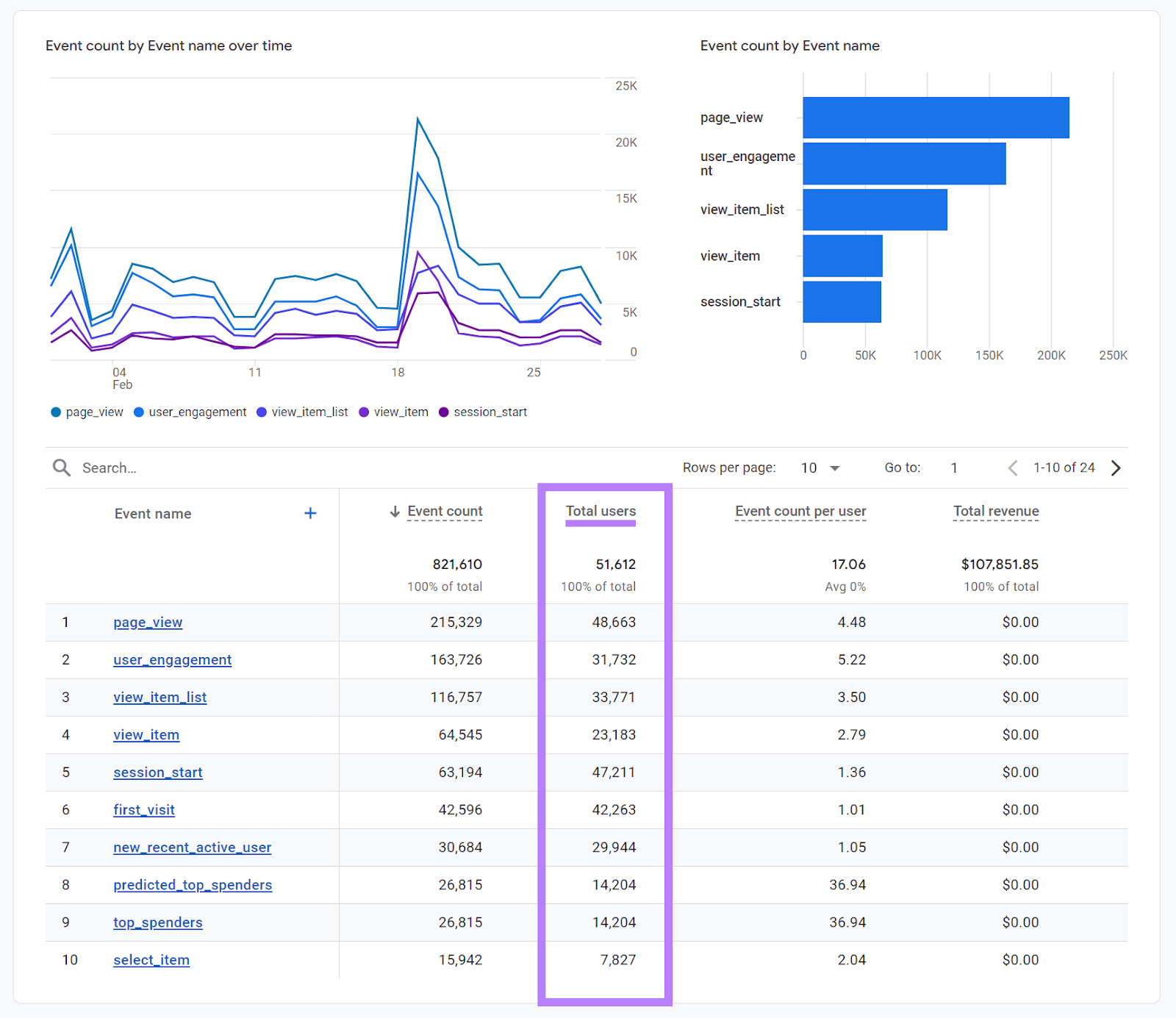Click the descending sort arrow beside Event count
The width and height of the screenshot is (1176, 1018).
(x=395, y=511)
